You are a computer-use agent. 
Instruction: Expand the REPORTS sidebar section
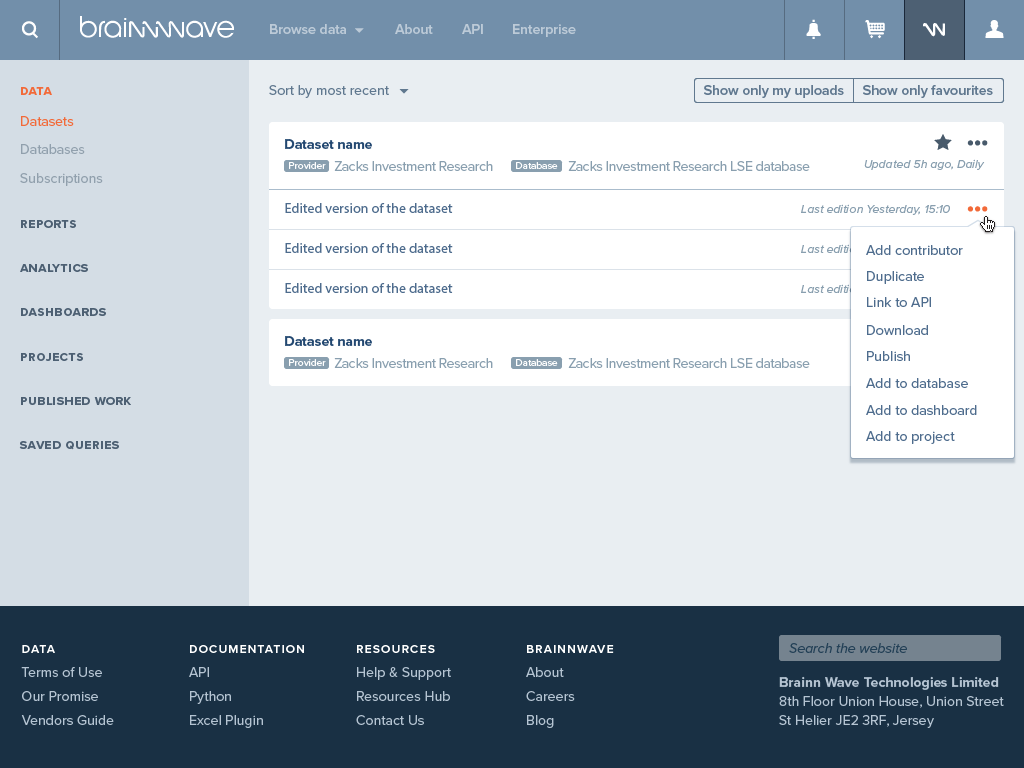click(x=48, y=224)
